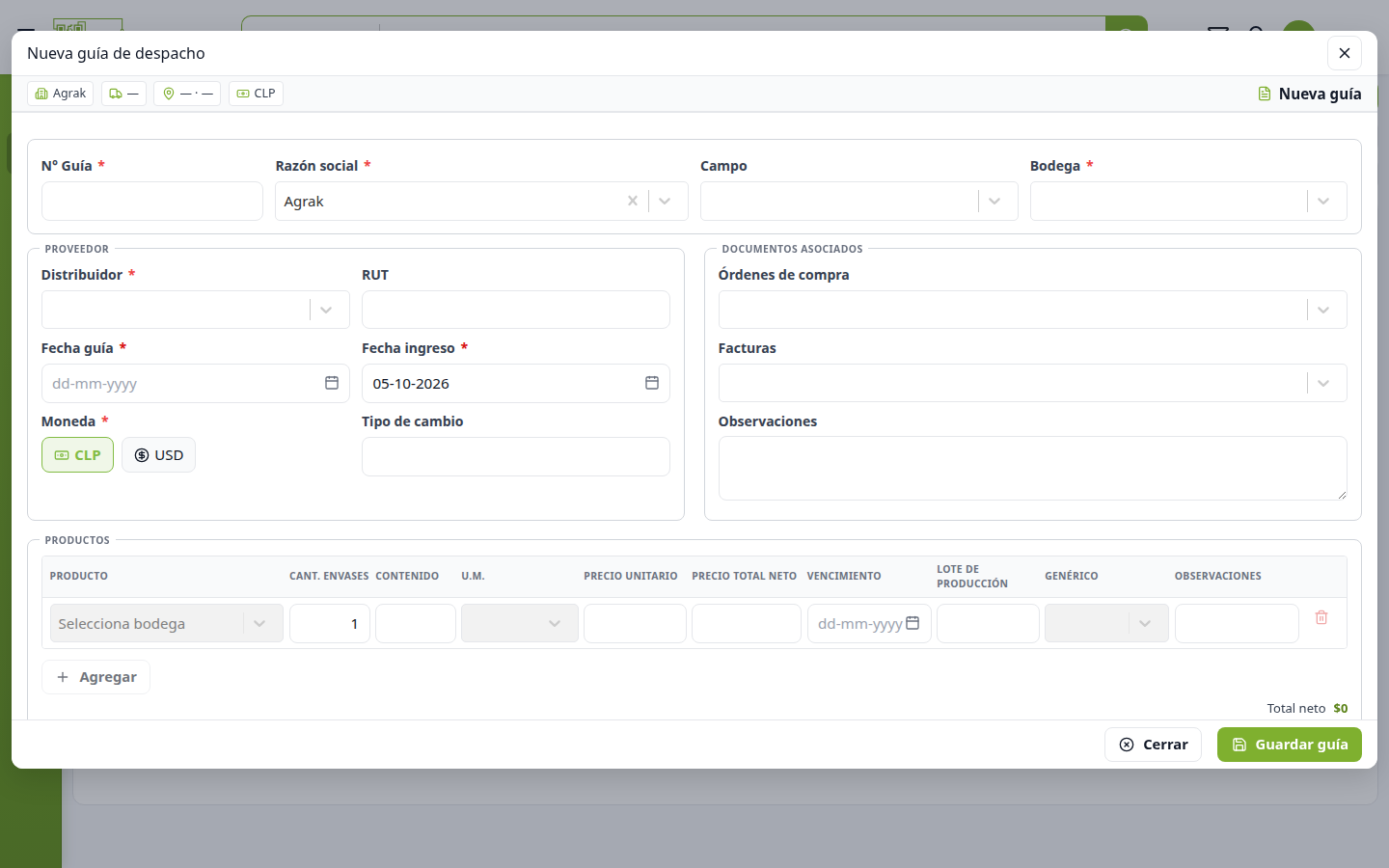Clear the Razón social selection

pos(633,202)
